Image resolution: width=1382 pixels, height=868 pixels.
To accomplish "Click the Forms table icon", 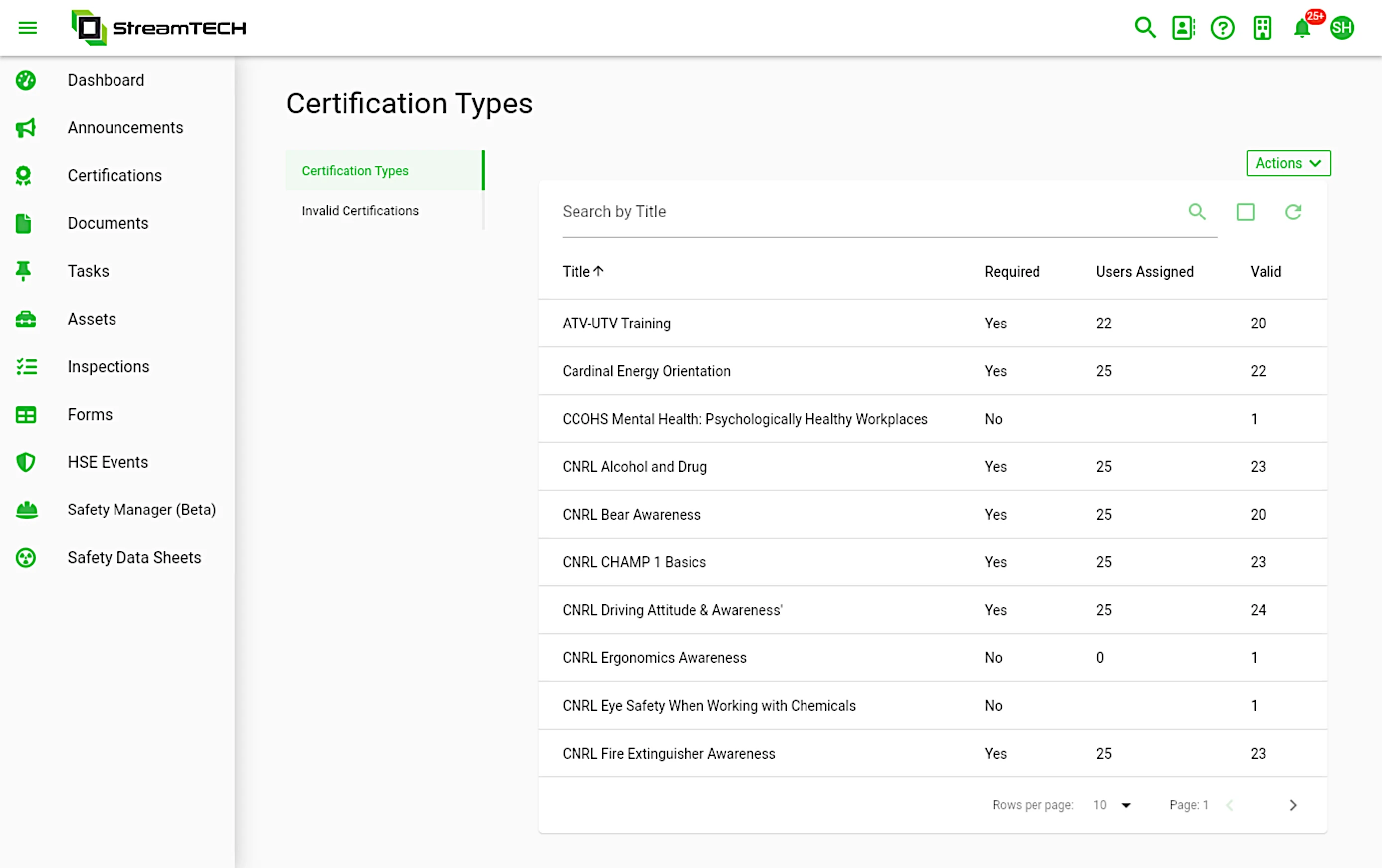I will click(26, 414).
